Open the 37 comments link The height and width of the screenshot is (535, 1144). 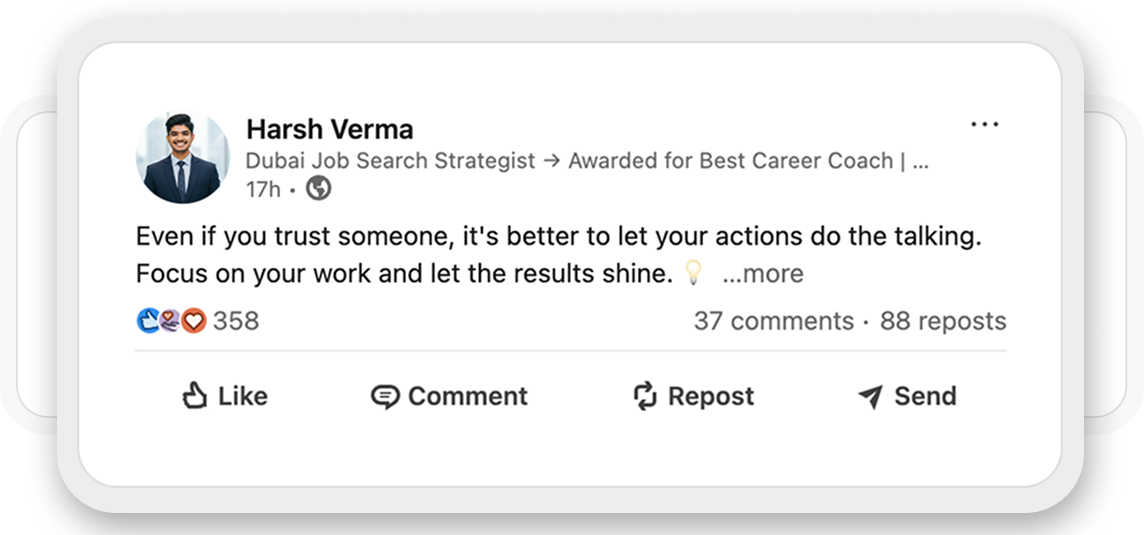pyautogui.click(x=773, y=321)
